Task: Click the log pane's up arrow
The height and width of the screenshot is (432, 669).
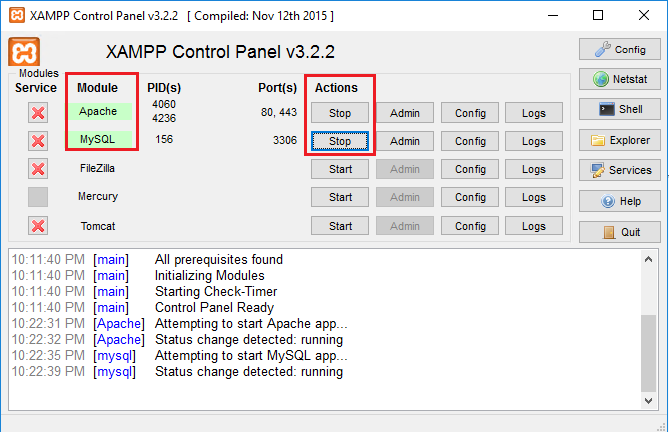Action: [649, 259]
